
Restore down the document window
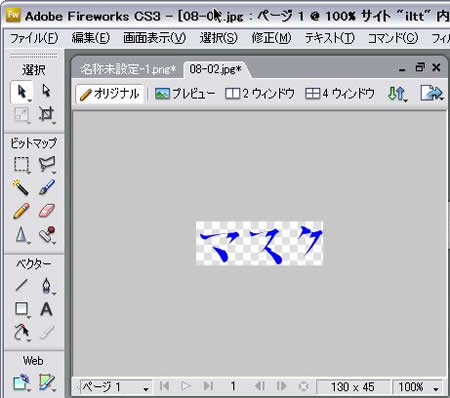point(420,68)
